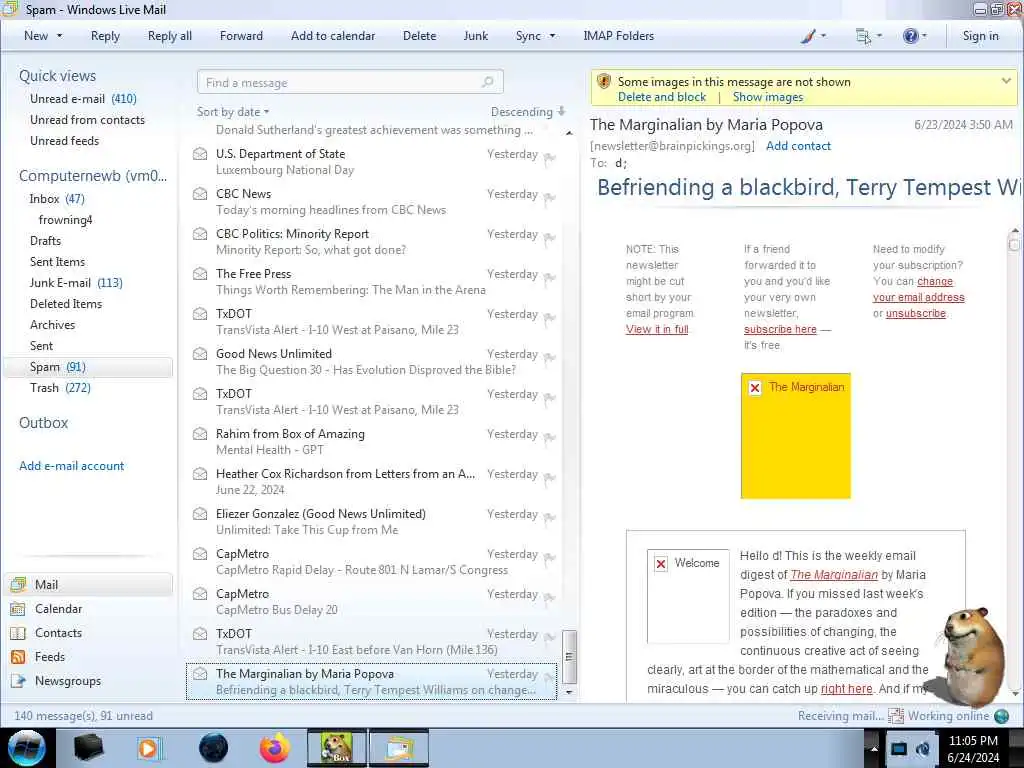Click Add to calendar in the toolbar

333,36
